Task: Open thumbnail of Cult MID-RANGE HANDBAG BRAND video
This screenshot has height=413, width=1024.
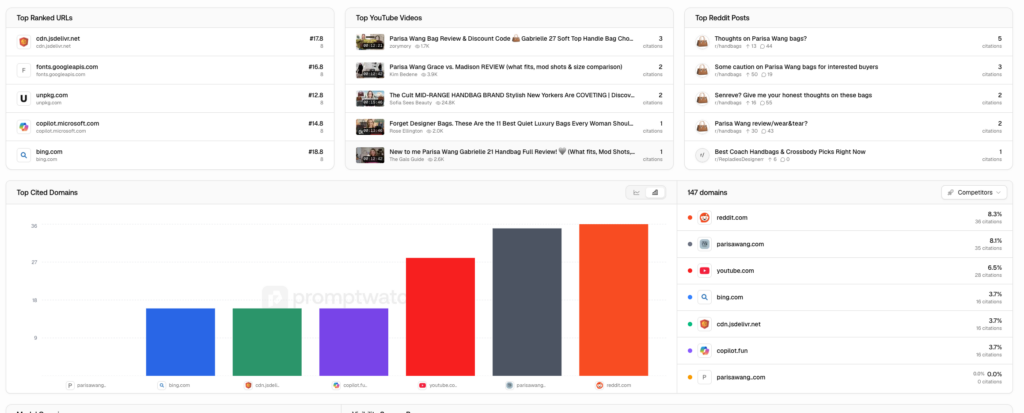Action: [370, 99]
